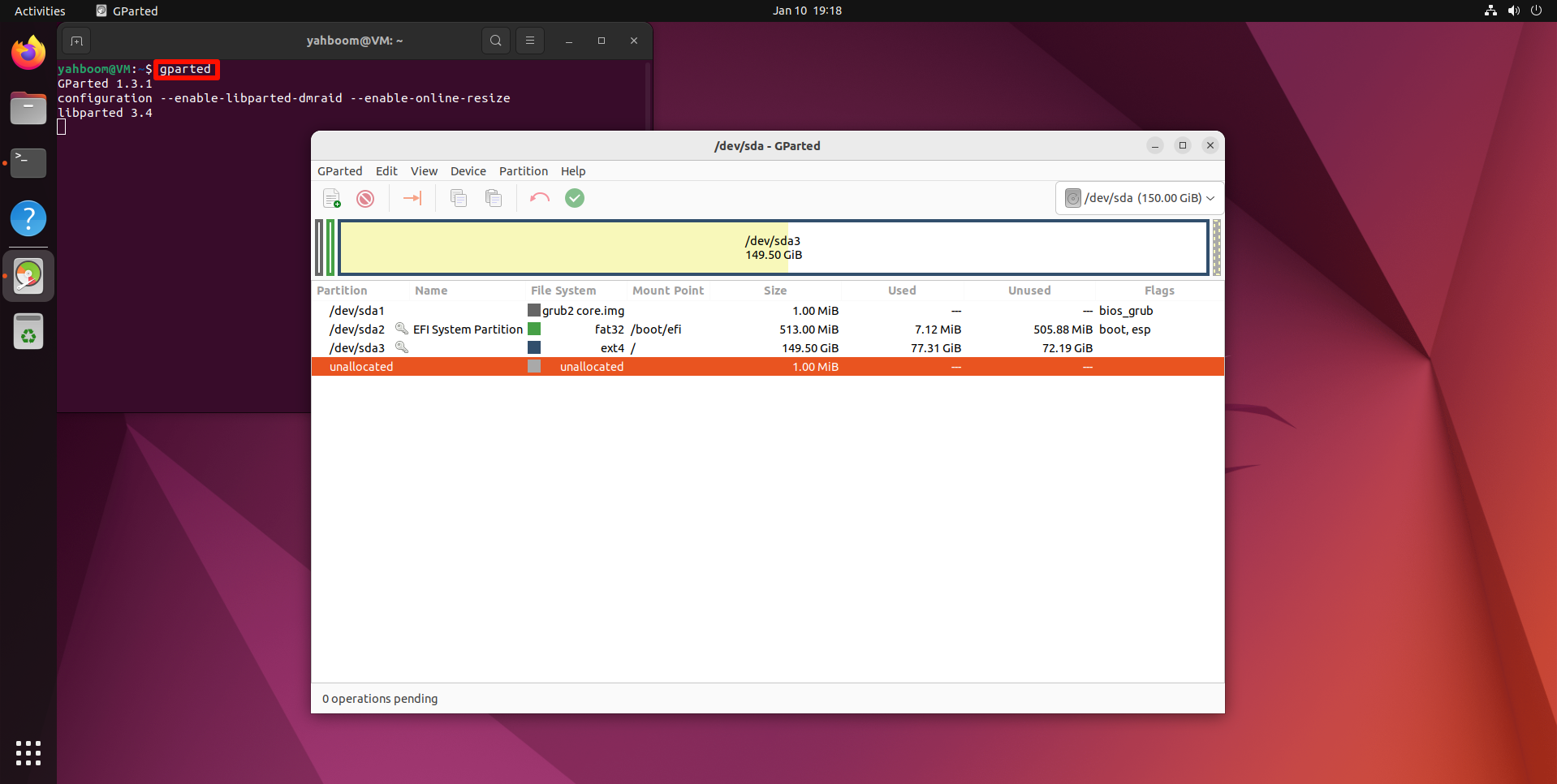Open the /dev/sda device selector dropdown

coord(1139,198)
